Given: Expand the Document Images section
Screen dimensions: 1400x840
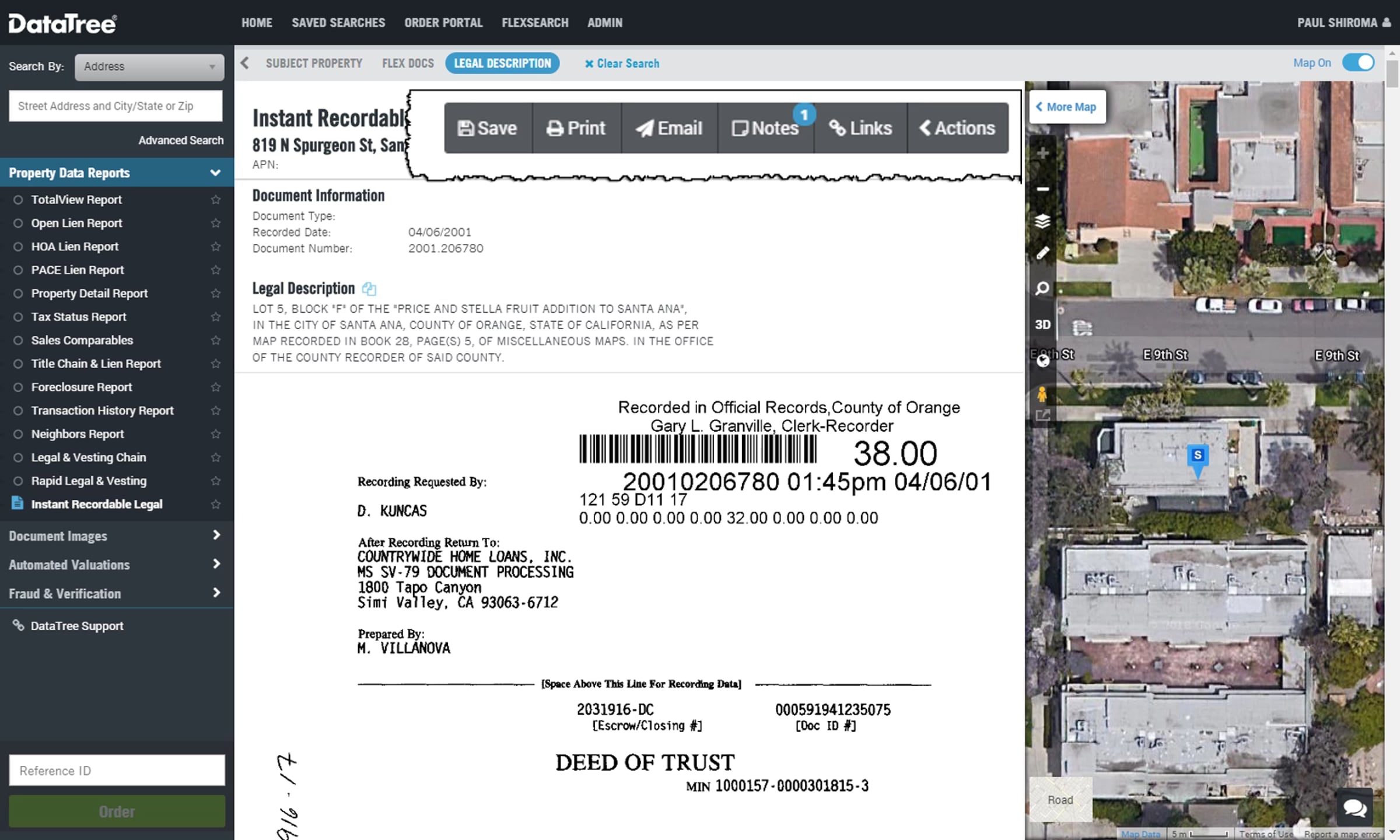Looking at the screenshot, I should [x=117, y=535].
